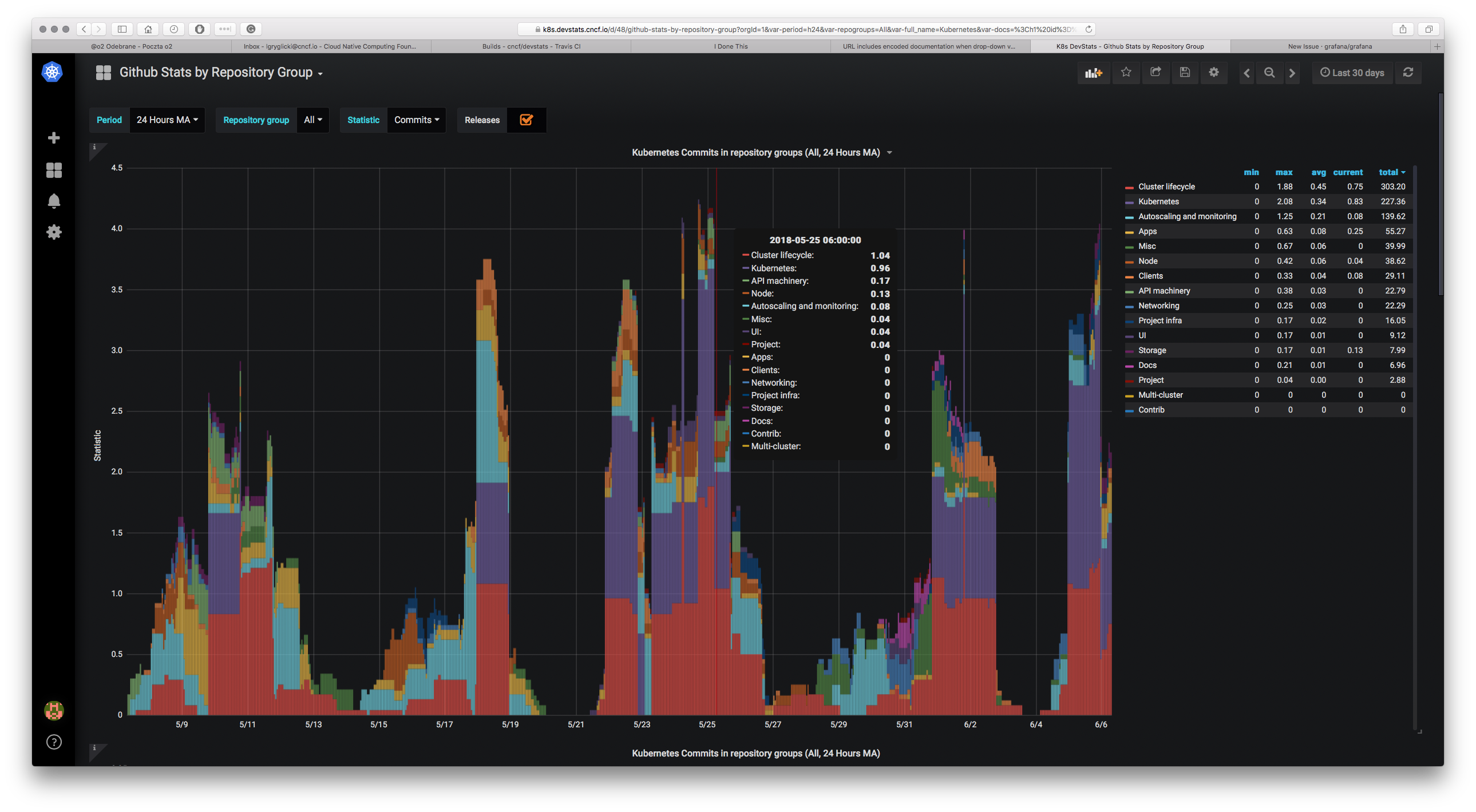The height and width of the screenshot is (812, 1476).
Task: Click the page vertical scrollbar
Action: pyautogui.click(x=1440, y=195)
